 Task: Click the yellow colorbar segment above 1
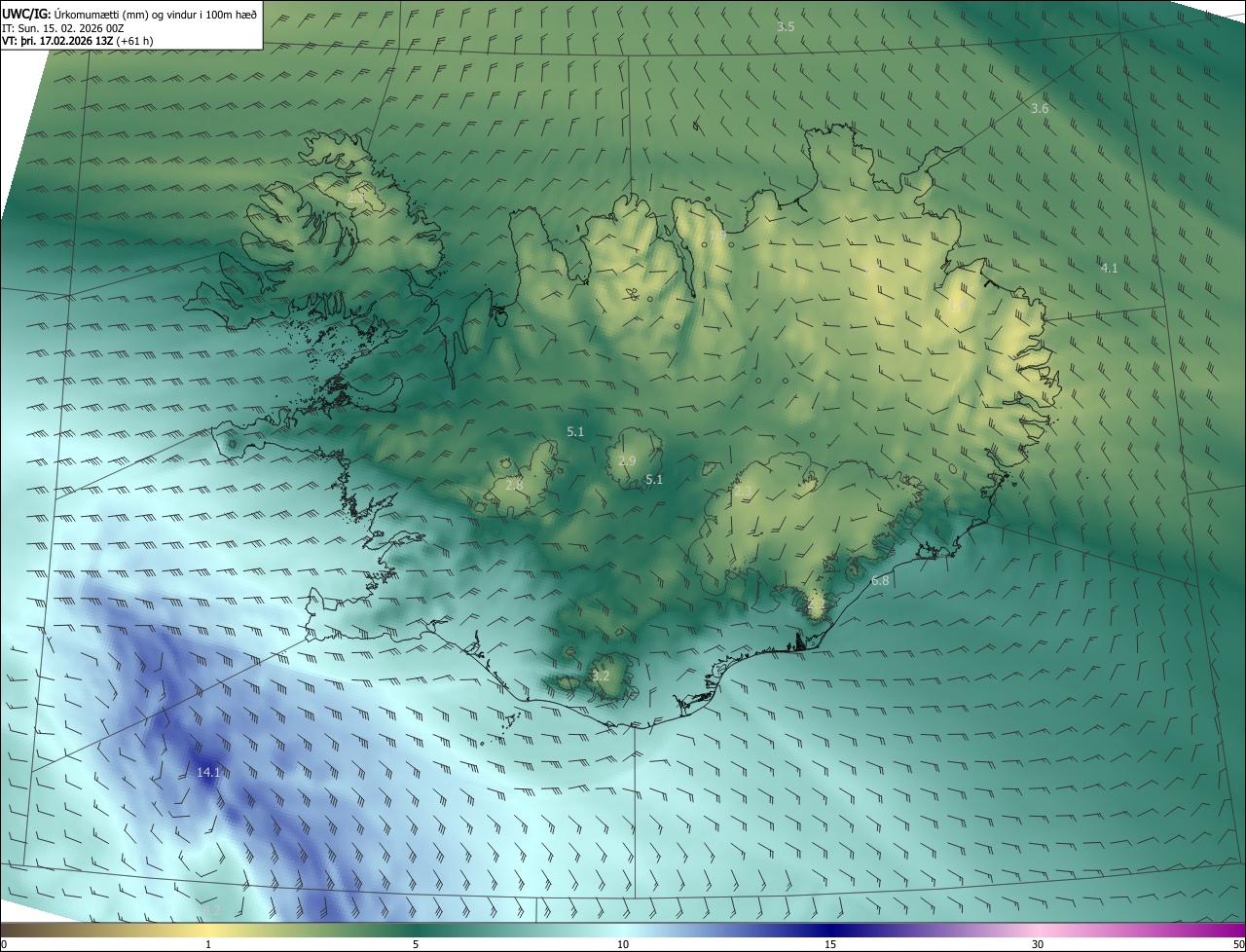[x=208, y=930]
